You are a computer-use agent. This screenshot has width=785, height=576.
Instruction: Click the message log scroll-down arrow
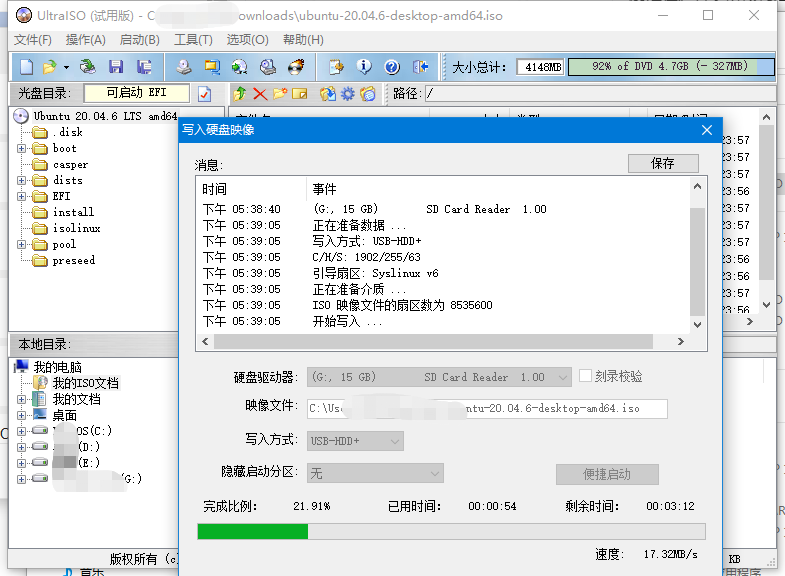point(697,325)
